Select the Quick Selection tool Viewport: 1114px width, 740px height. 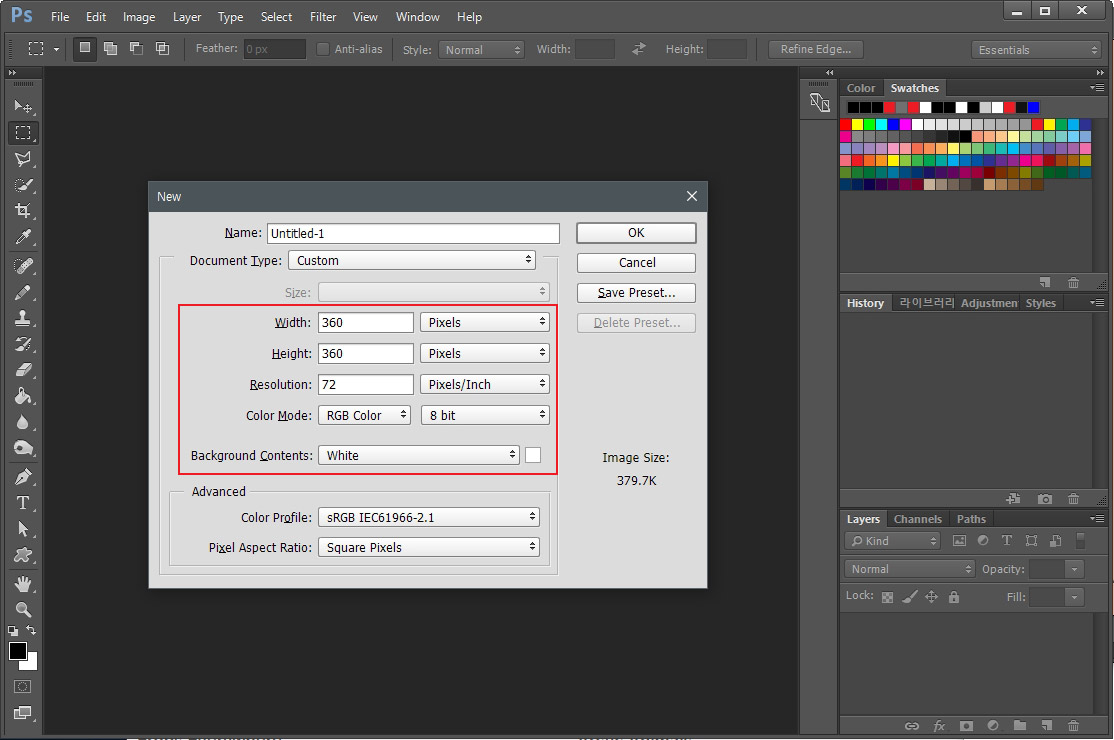pos(23,185)
